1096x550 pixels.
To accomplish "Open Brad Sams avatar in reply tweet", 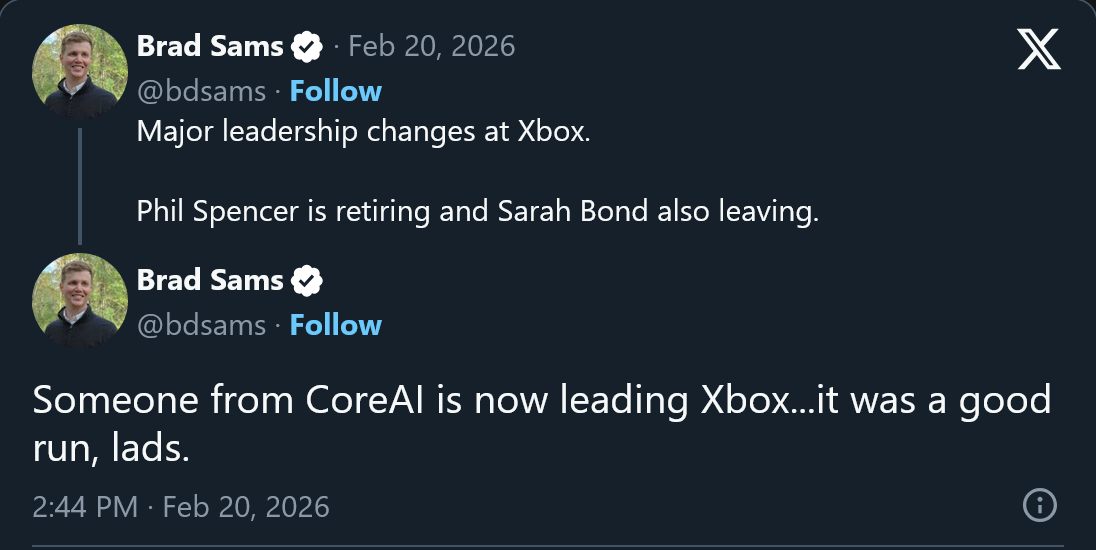I will [x=80, y=303].
